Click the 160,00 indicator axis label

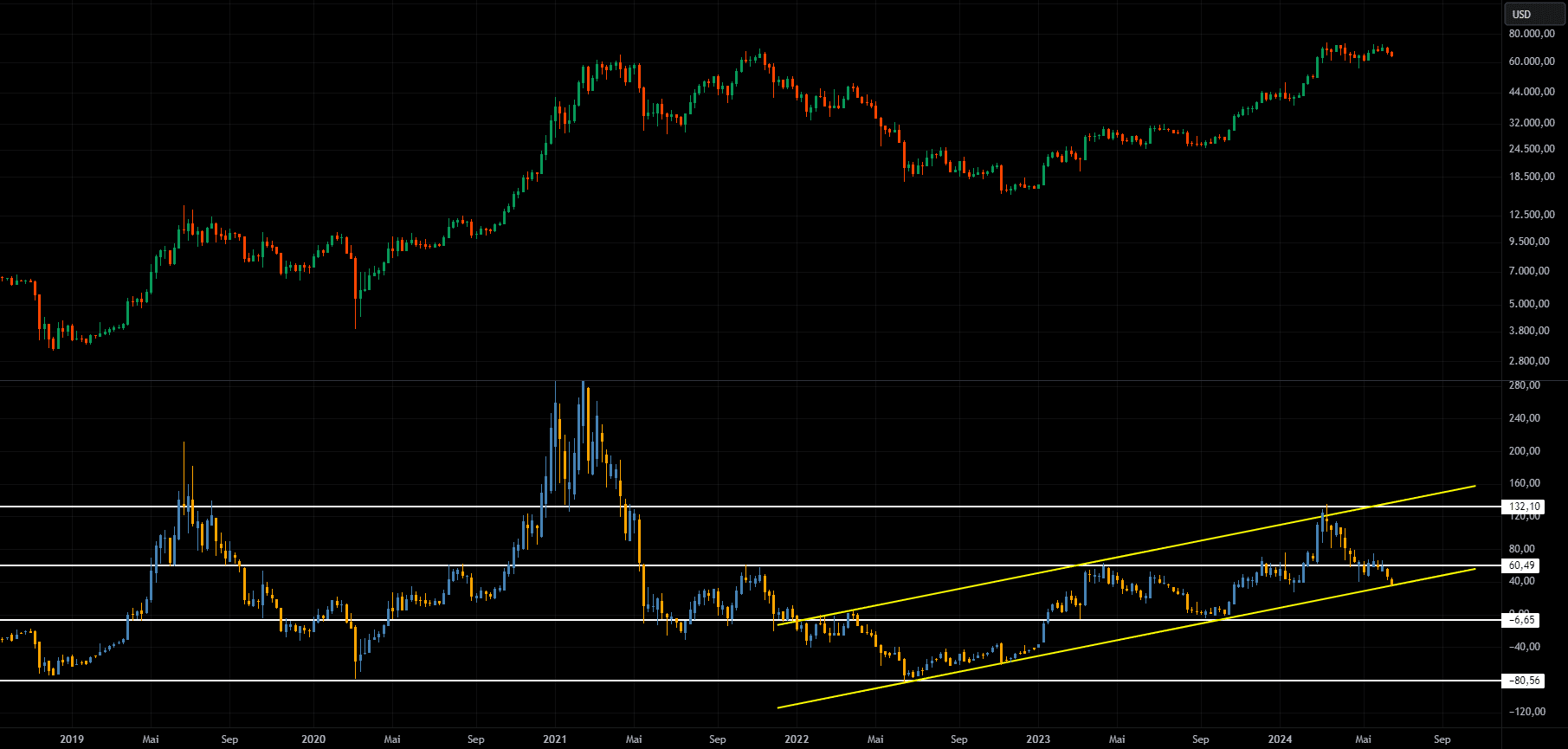click(x=1525, y=484)
